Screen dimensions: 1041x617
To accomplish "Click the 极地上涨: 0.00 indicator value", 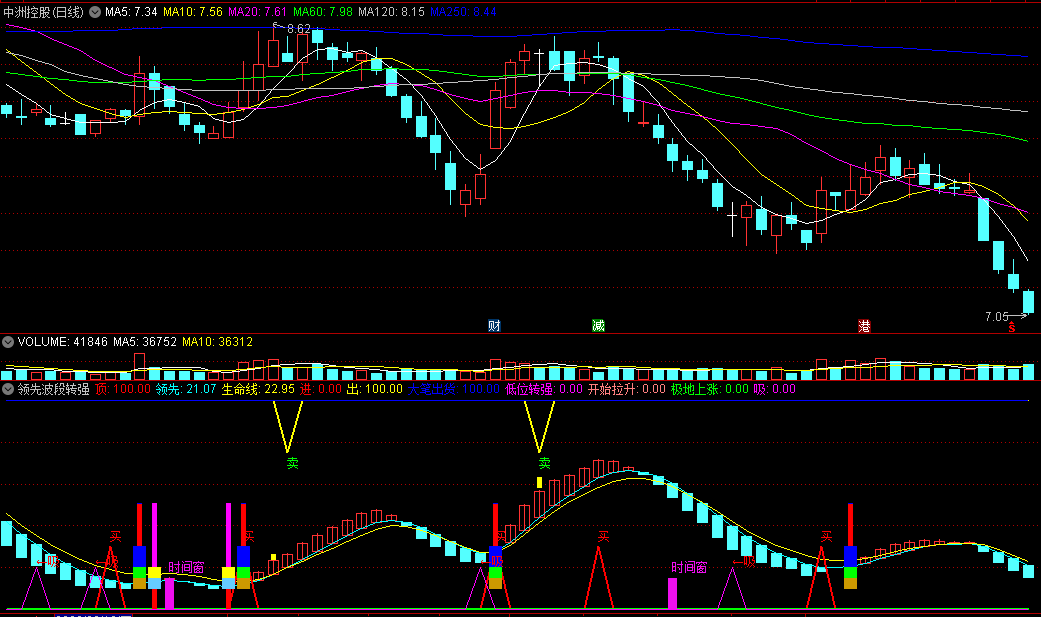I will (x=710, y=389).
